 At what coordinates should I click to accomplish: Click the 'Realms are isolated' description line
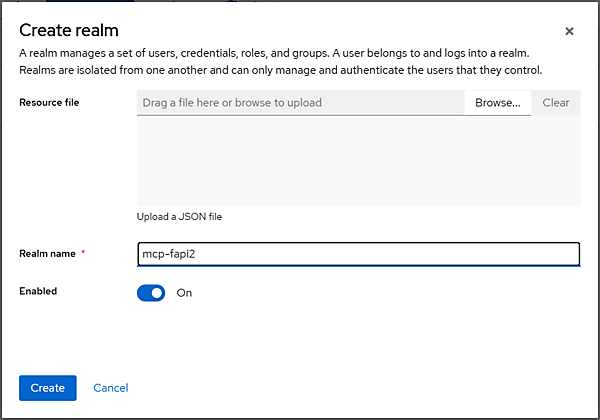(280, 70)
